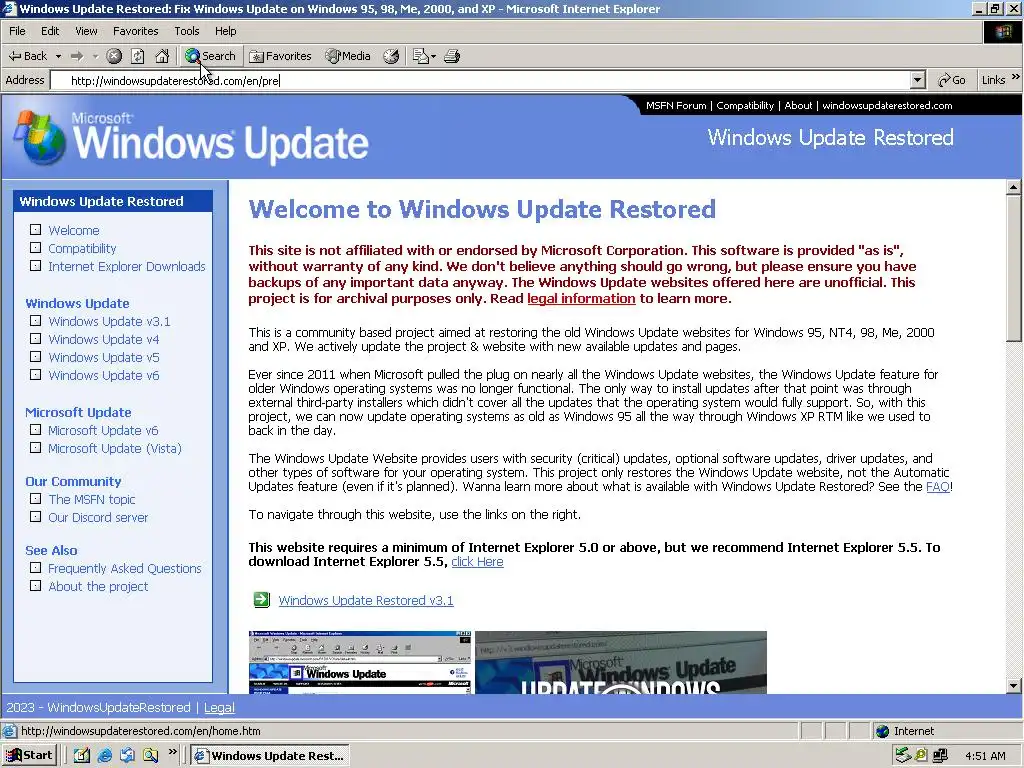Viewport: 1024px width, 768px height.
Task: Open the Forward history dropdown arrow
Action: (95, 56)
